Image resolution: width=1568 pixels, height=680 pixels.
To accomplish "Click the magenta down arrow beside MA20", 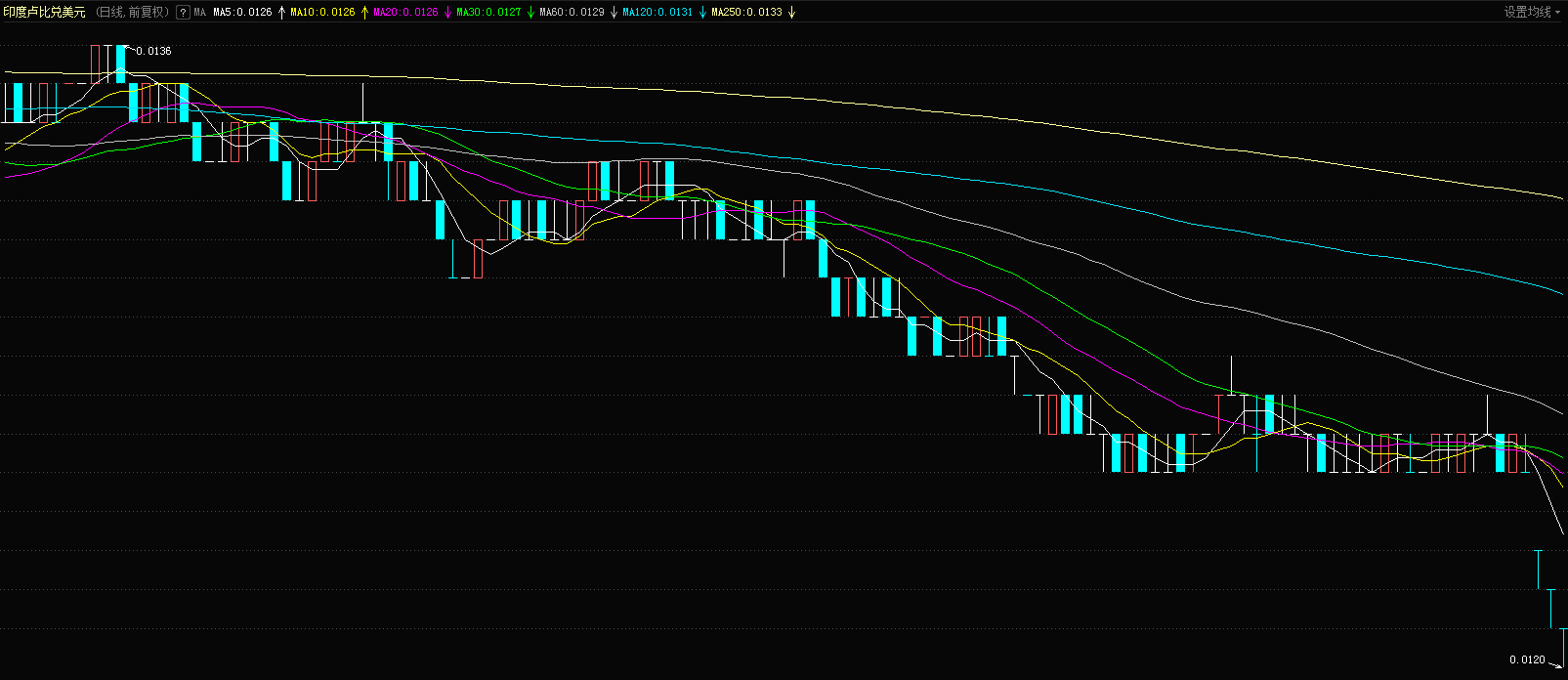I will (447, 13).
